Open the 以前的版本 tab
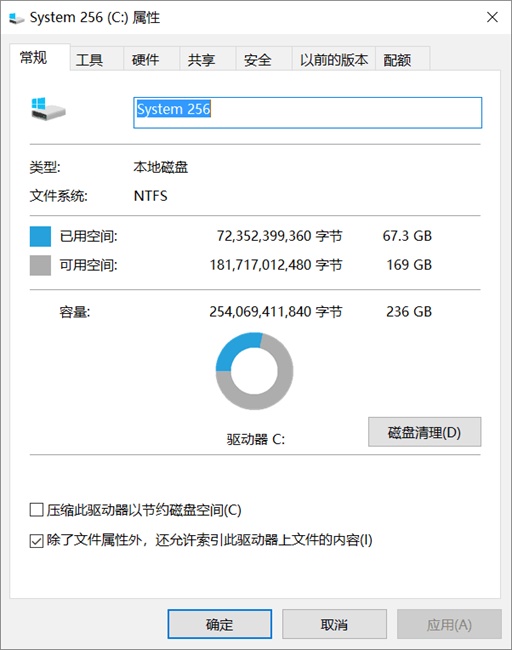512x650 pixels. pyautogui.click(x=334, y=59)
